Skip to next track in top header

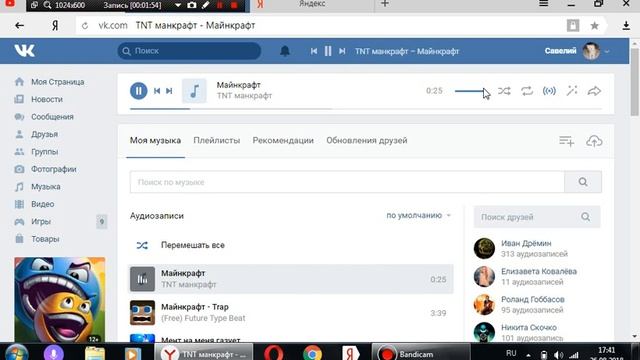(342, 51)
